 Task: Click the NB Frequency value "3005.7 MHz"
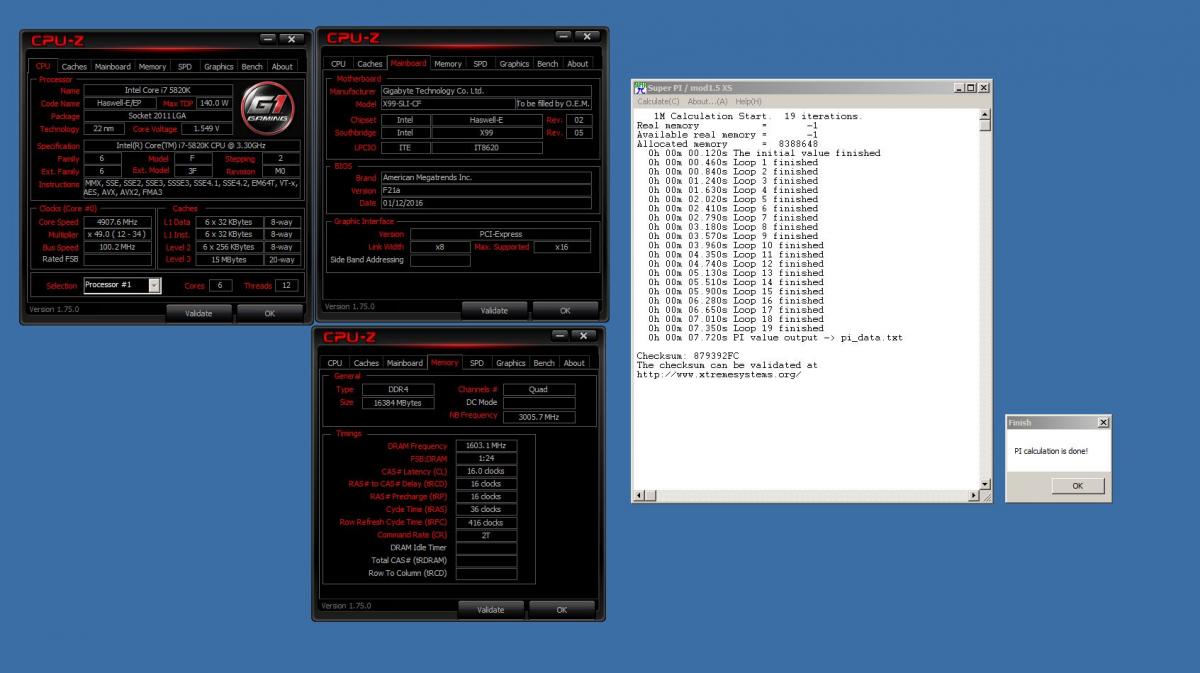(539, 416)
